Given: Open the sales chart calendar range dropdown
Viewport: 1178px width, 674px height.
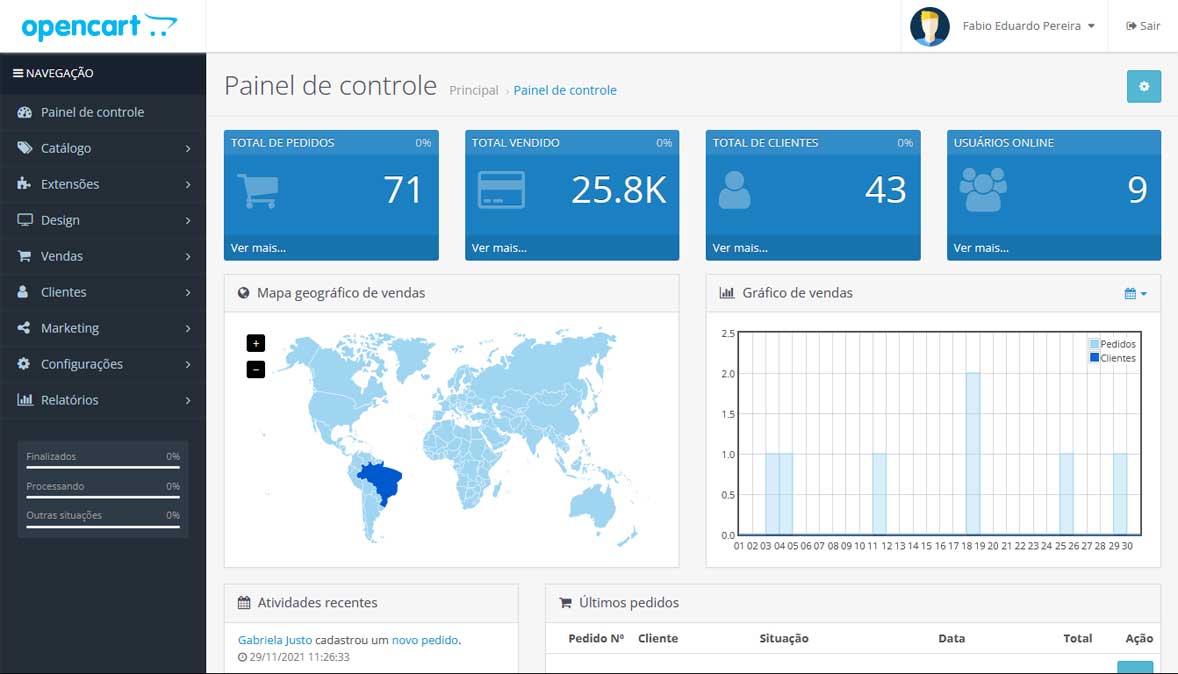Looking at the screenshot, I should (x=1135, y=293).
